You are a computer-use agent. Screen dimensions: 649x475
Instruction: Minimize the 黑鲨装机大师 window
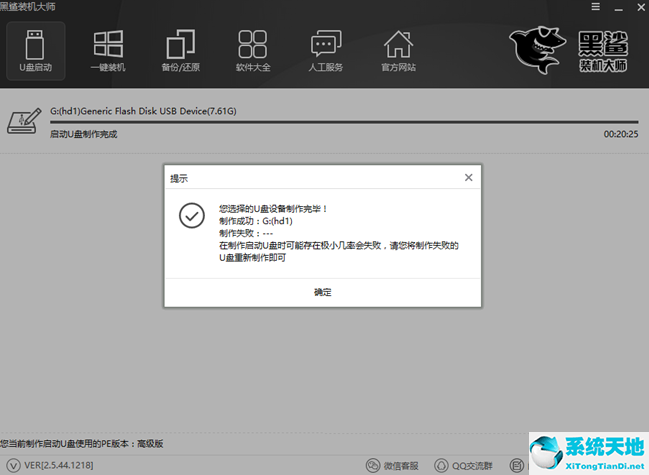click(618, 8)
